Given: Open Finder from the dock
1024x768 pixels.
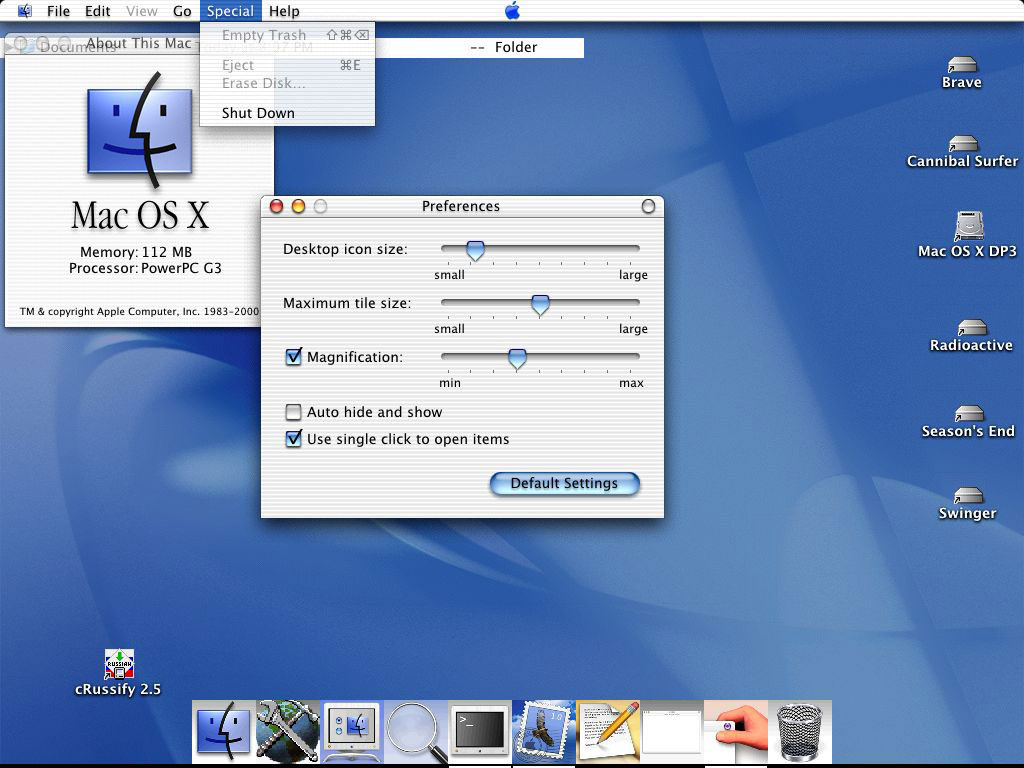Looking at the screenshot, I should [x=223, y=731].
